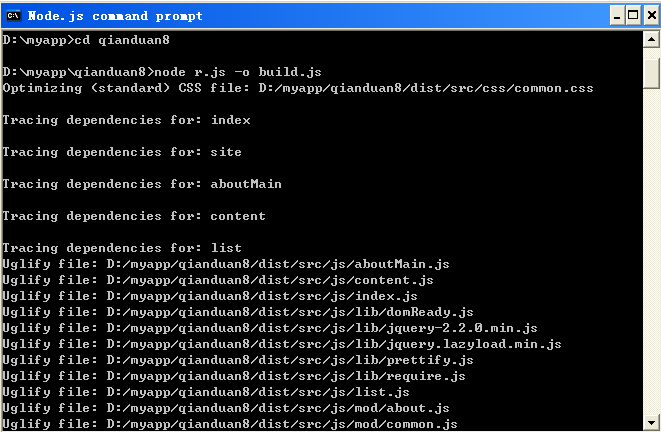Click the Uglify file prettify.js line
Screen dimensions: 661x432
(238, 360)
